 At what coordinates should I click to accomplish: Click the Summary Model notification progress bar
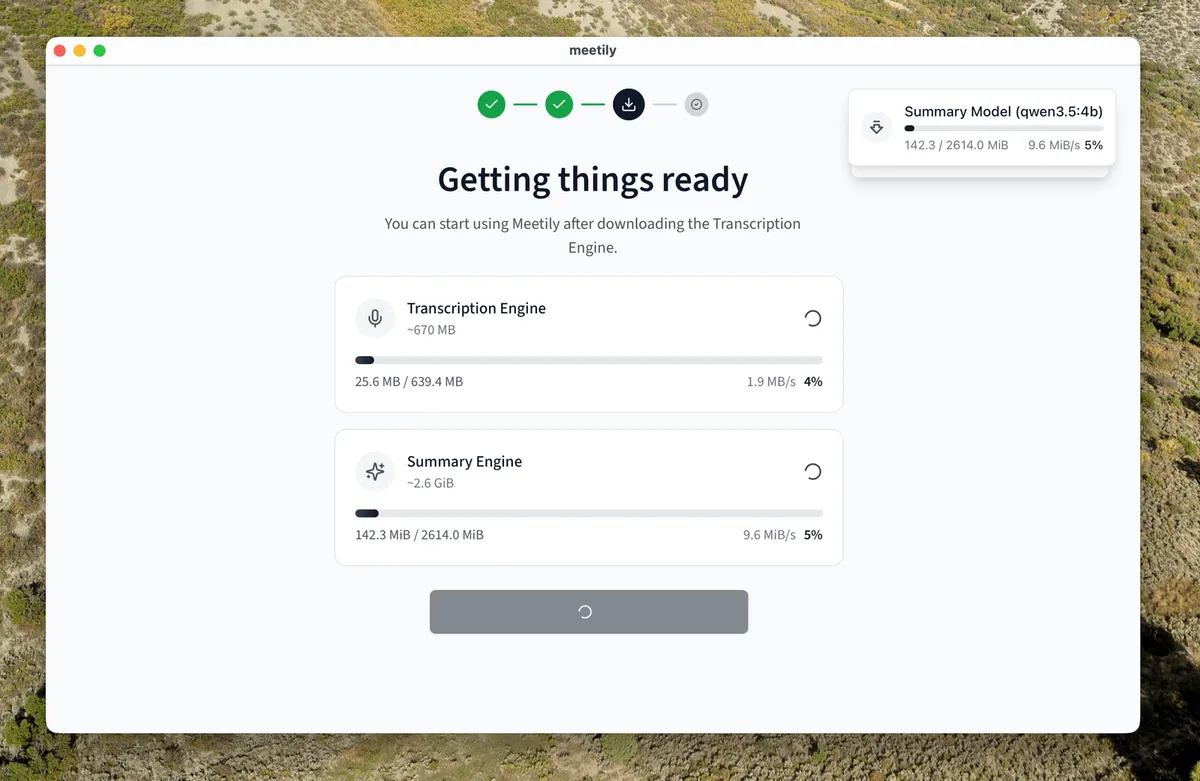pos(1004,128)
